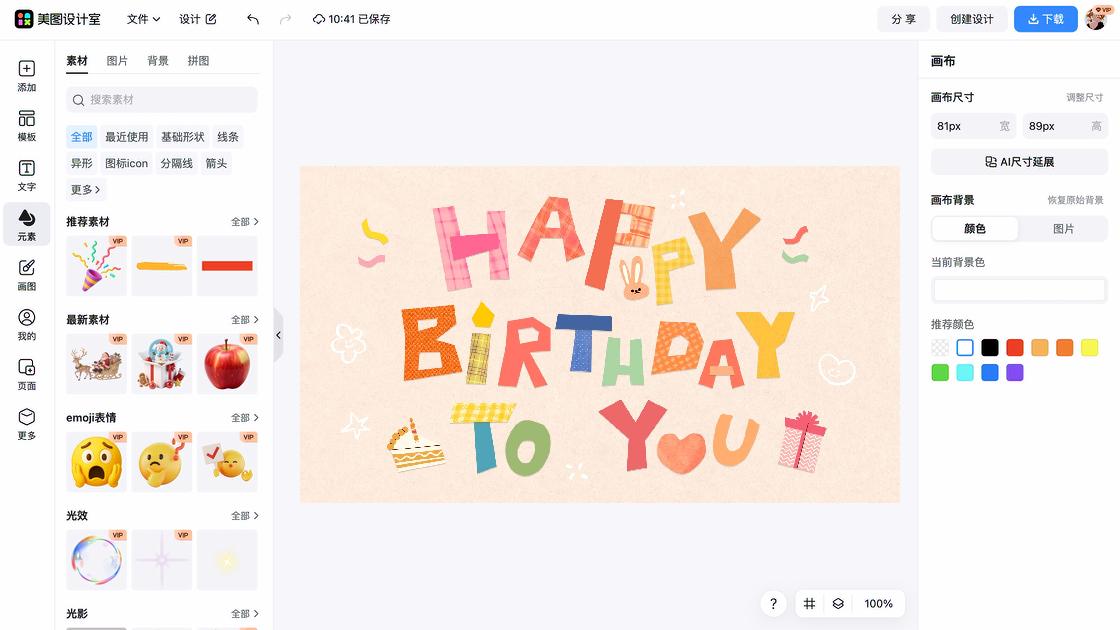1120x630 pixels.
Task: Switch to the 背景 tab
Action: coord(158,61)
